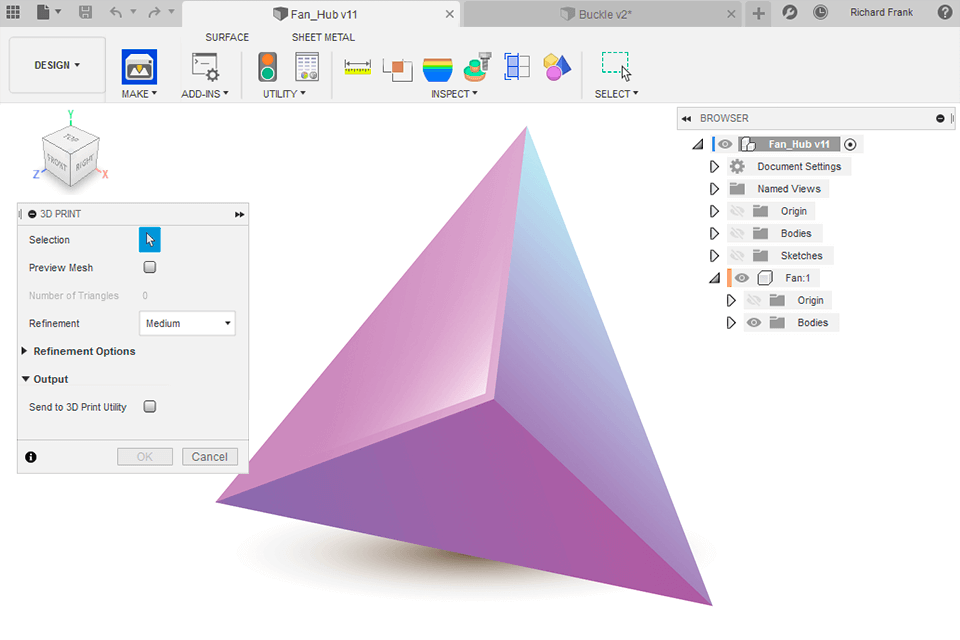The width and height of the screenshot is (960, 640).
Task: Click the ADD-INS scripts icon
Action: tap(205, 66)
